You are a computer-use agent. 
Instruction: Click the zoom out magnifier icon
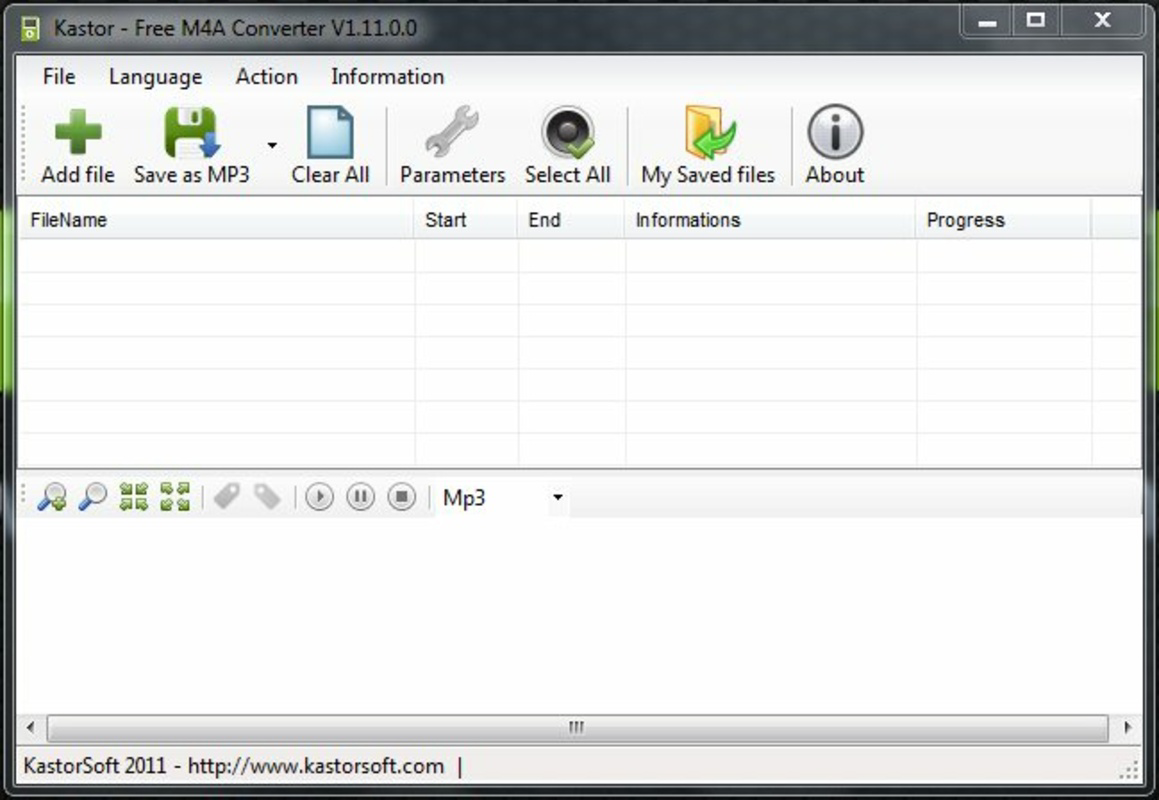tap(93, 497)
